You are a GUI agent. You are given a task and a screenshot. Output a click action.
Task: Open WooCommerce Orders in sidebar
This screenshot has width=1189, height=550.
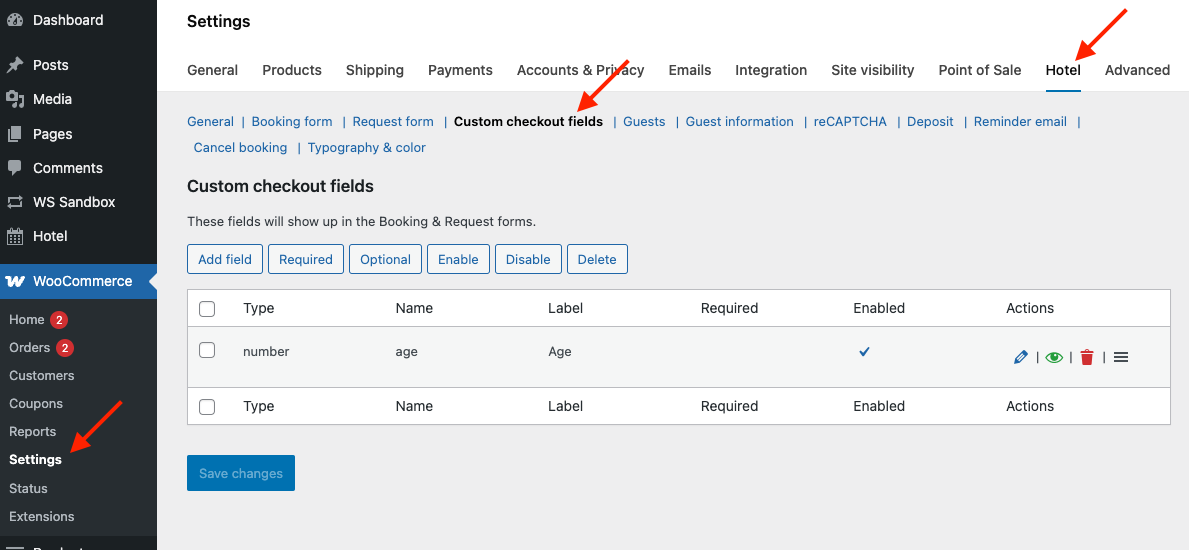click(x=30, y=348)
